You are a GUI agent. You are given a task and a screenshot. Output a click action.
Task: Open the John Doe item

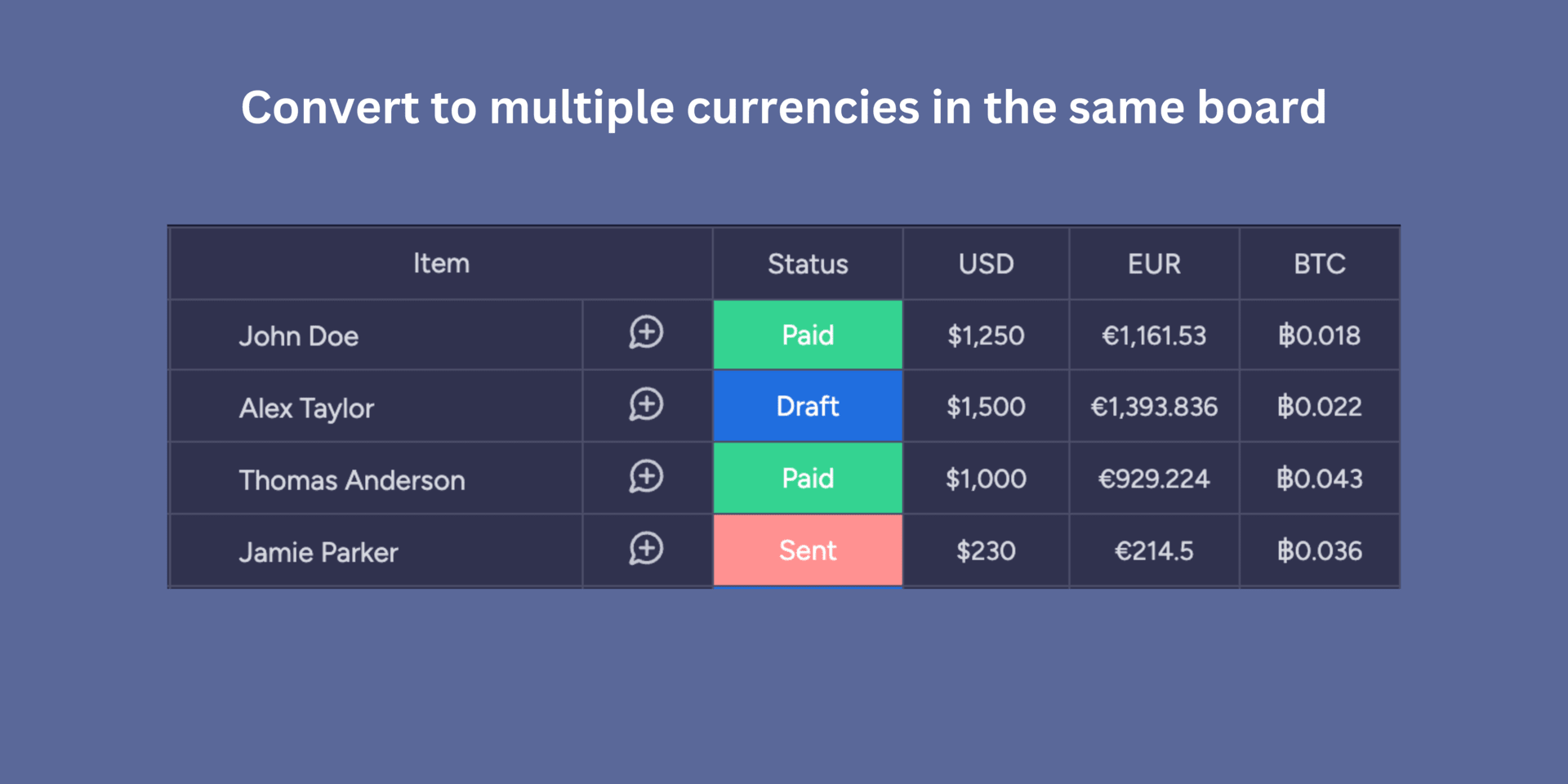[x=299, y=336]
